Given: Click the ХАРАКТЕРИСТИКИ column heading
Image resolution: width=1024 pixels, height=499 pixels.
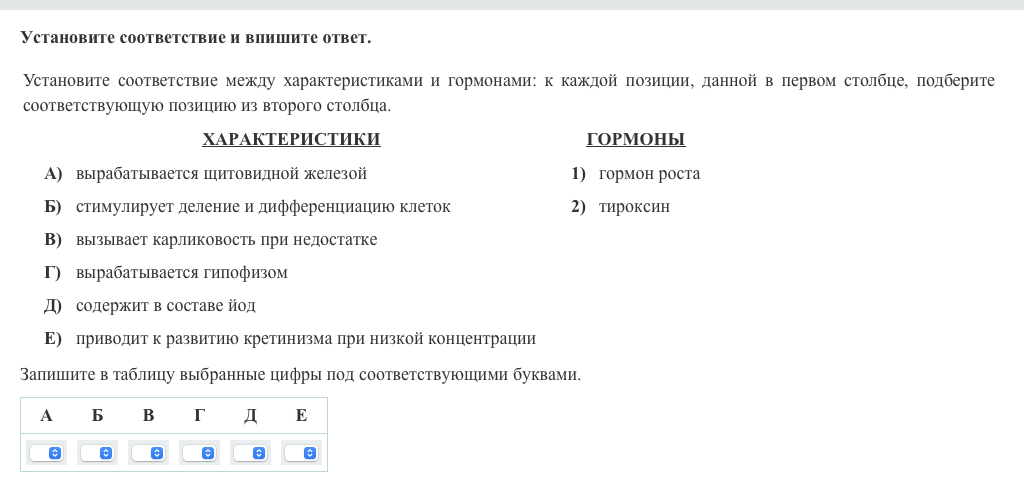Looking at the screenshot, I should (291, 140).
